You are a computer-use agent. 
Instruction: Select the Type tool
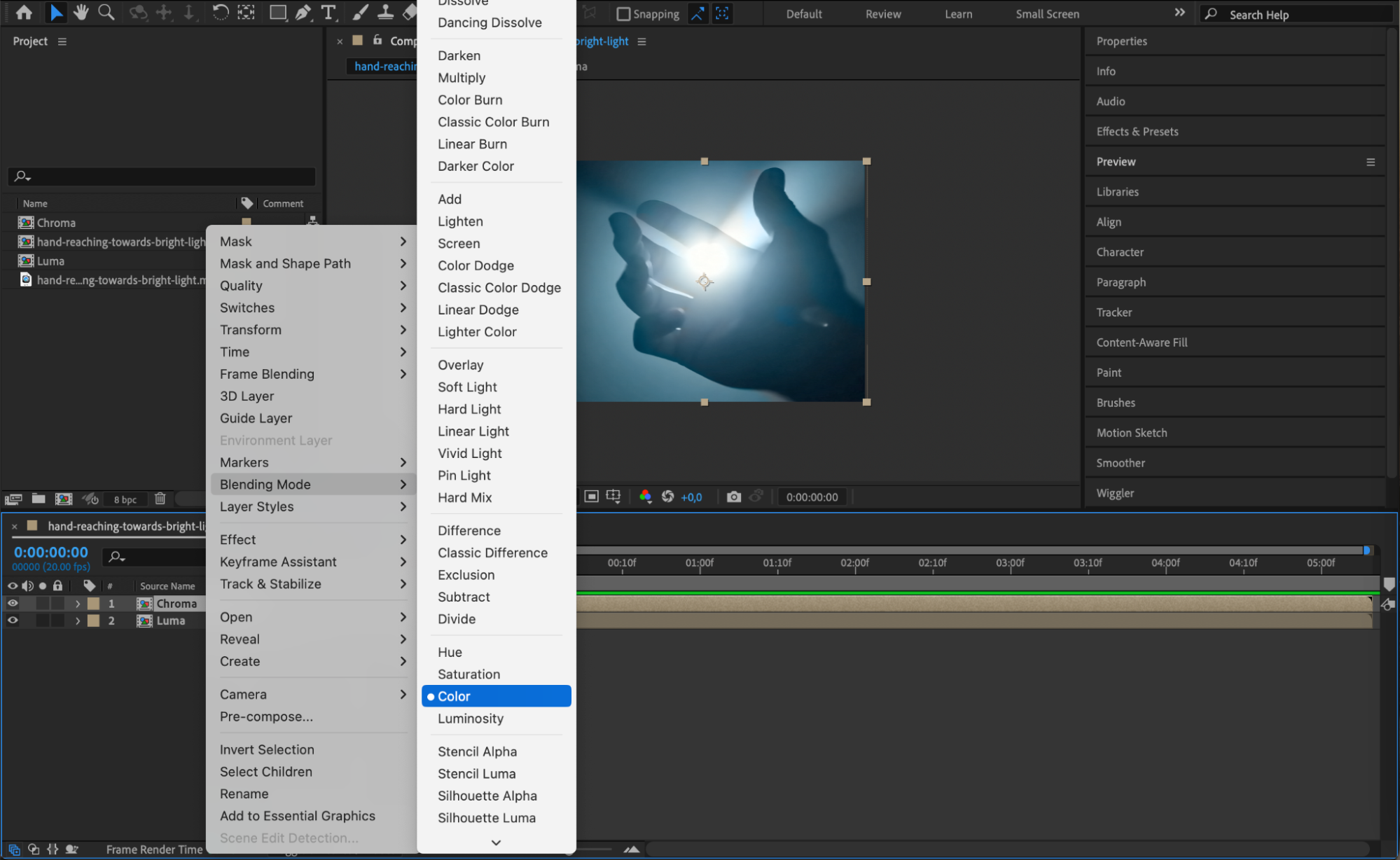tap(328, 12)
